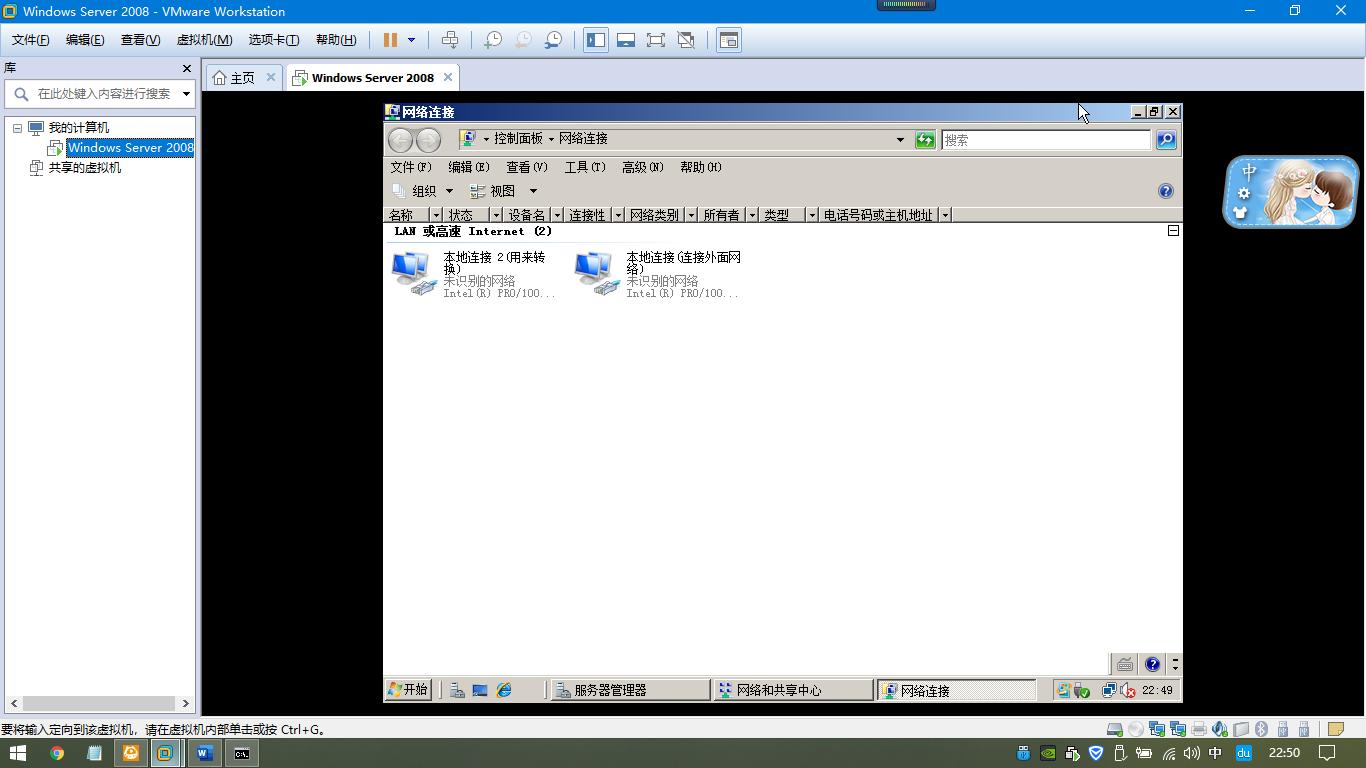Click the help question mark in 网络连接 toolbar
The image size is (1366, 768).
(x=1166, y=191)
